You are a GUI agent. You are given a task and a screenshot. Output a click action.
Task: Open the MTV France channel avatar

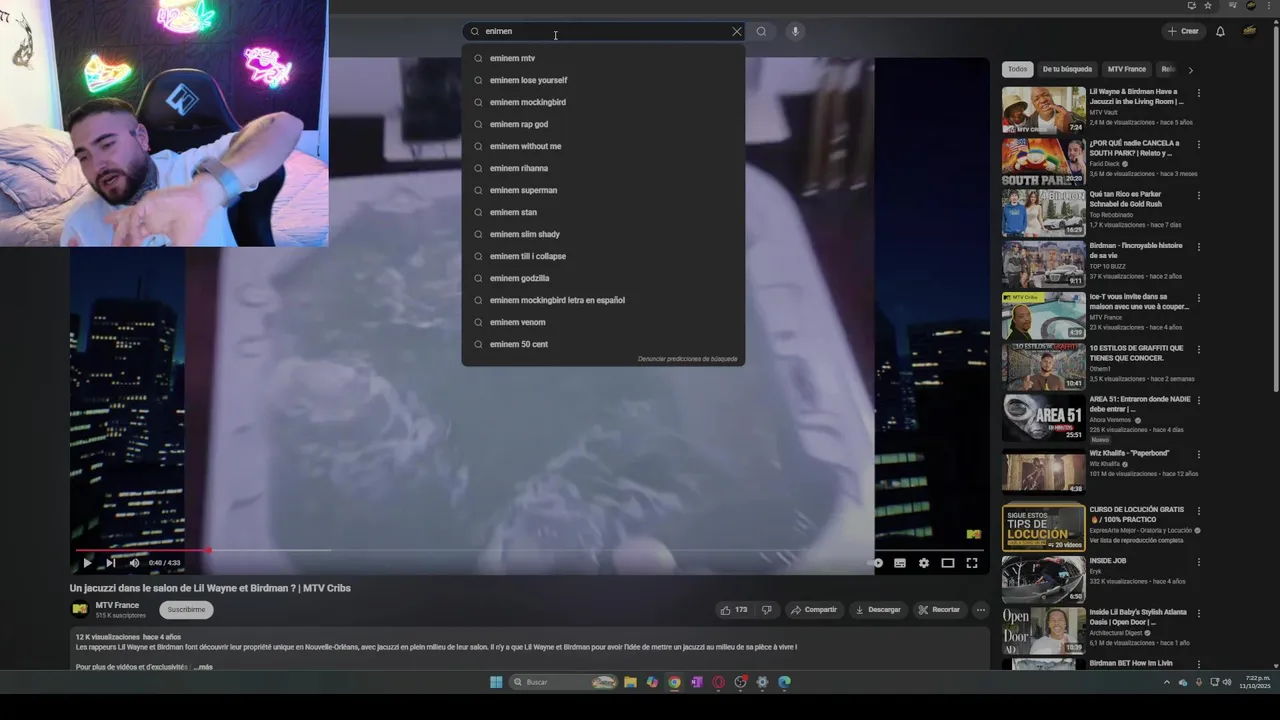tap(80, 609)
